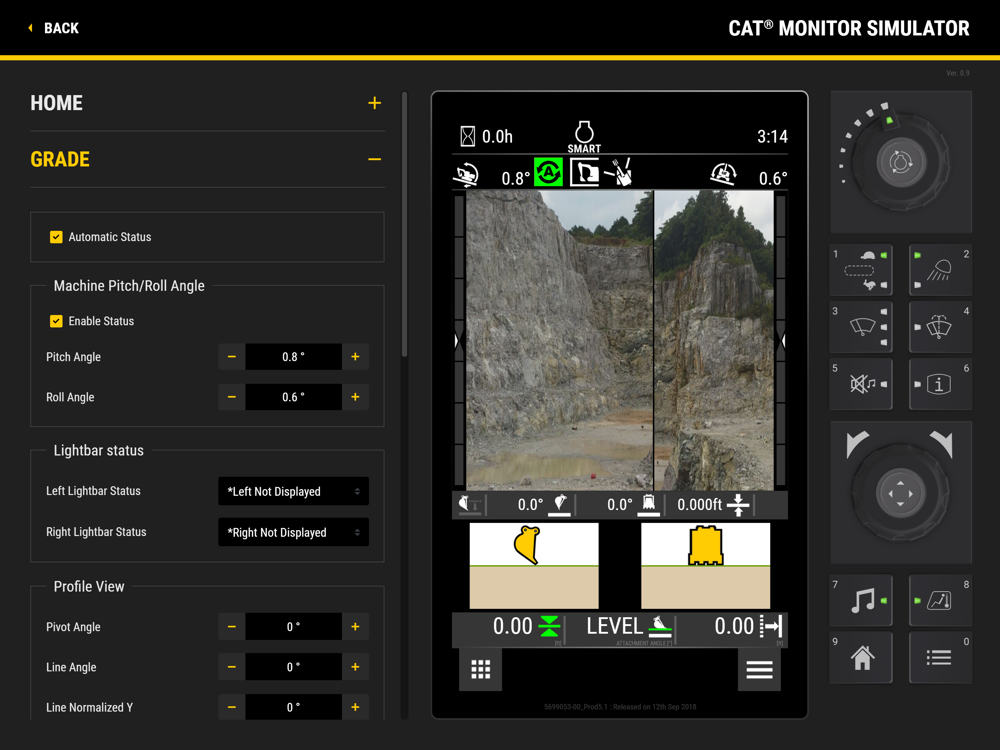Screen dimensions: 1000x750
Task: Click the green auto mode icon
Action: (548, 172)
